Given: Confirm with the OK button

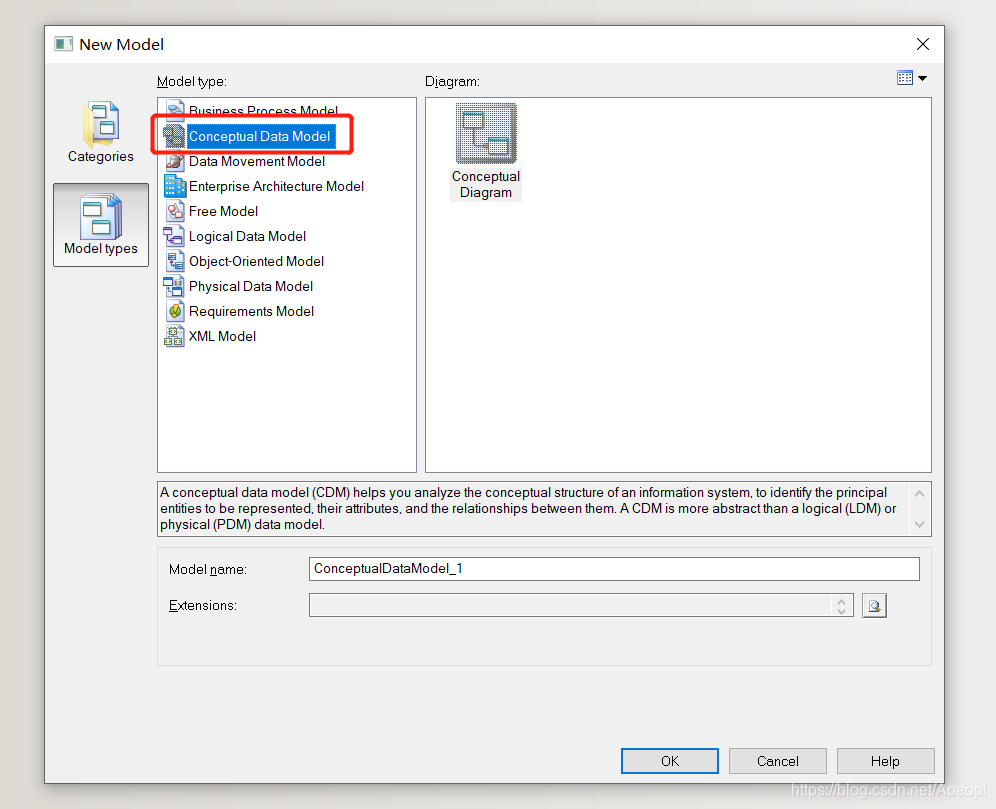Looking at the screenshot, I should click(x=670, y=761).
